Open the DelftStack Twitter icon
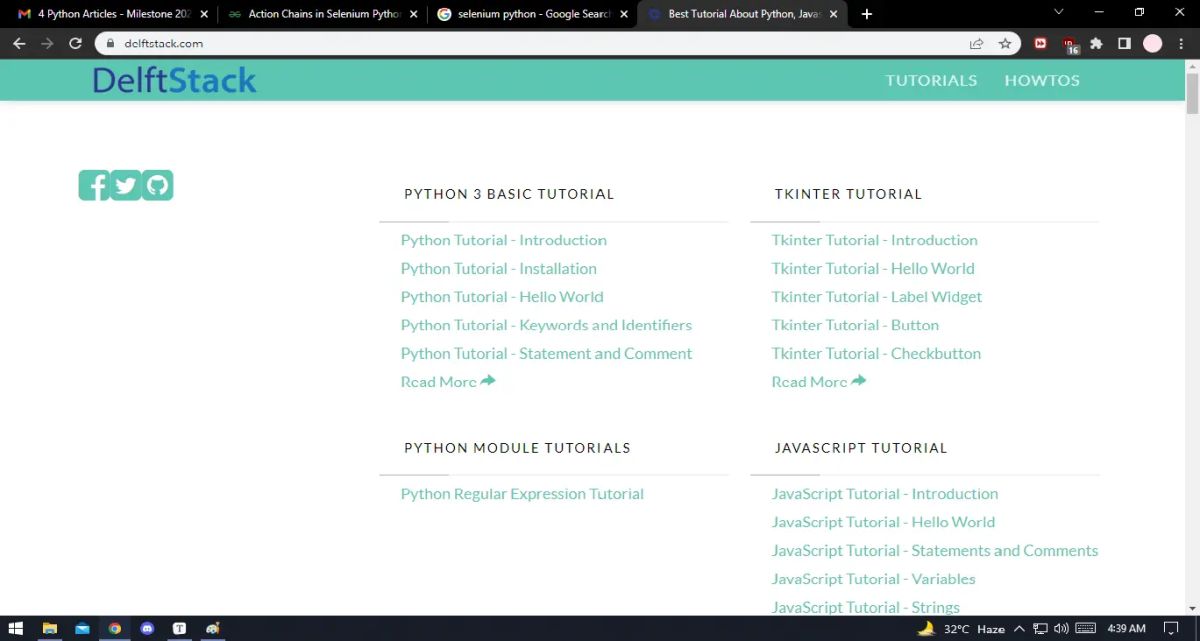The image size is (1200, 641). 126,185
